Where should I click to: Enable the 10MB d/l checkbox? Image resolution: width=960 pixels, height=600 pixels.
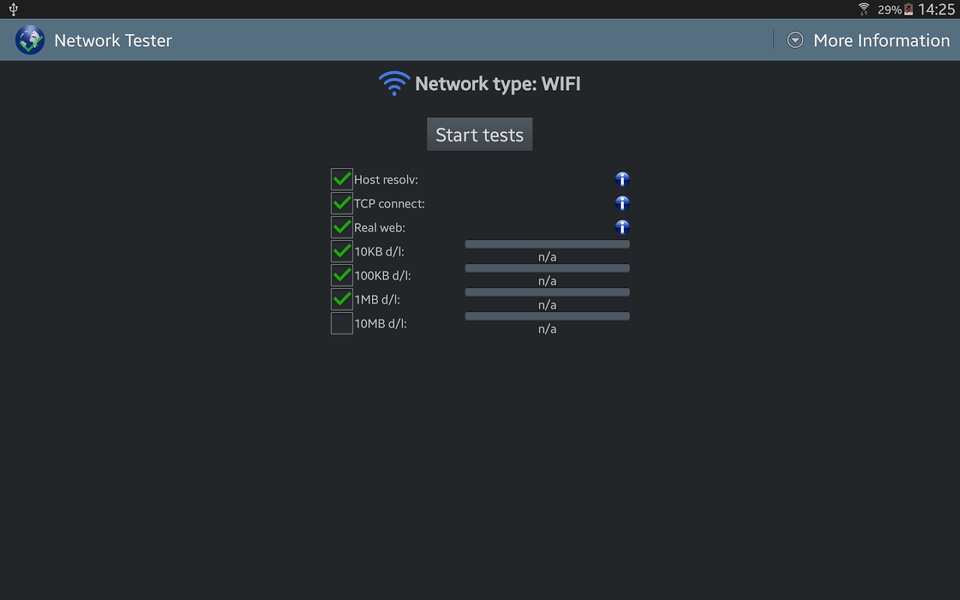pos(342,323)
